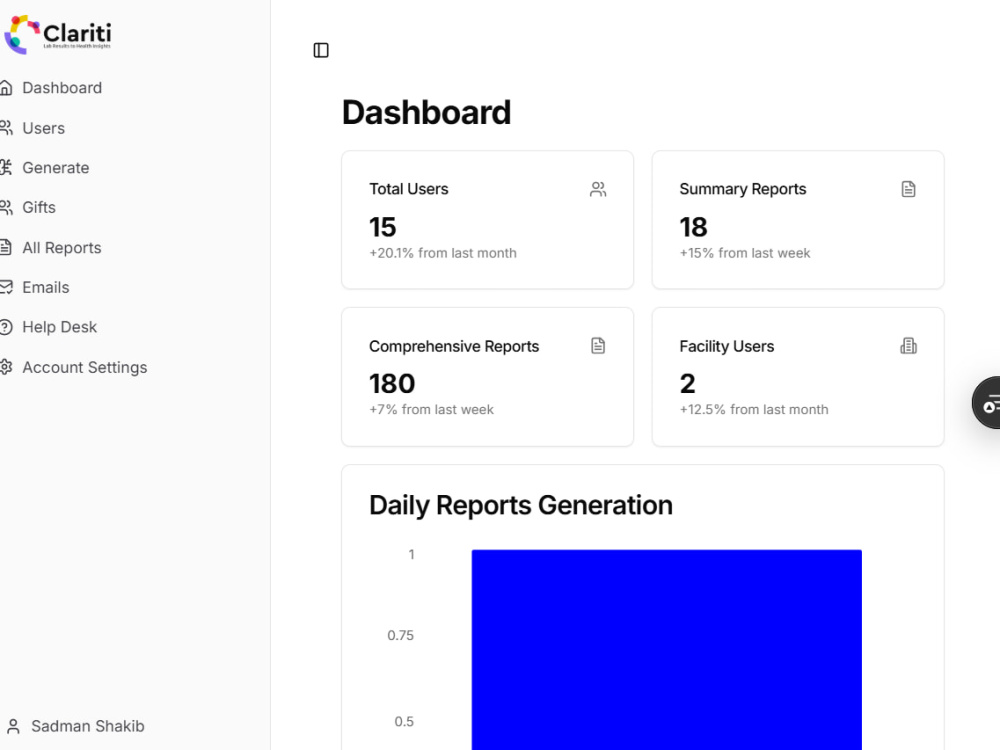
Task: Select the Generate tool icon
Action: [11, 167]
